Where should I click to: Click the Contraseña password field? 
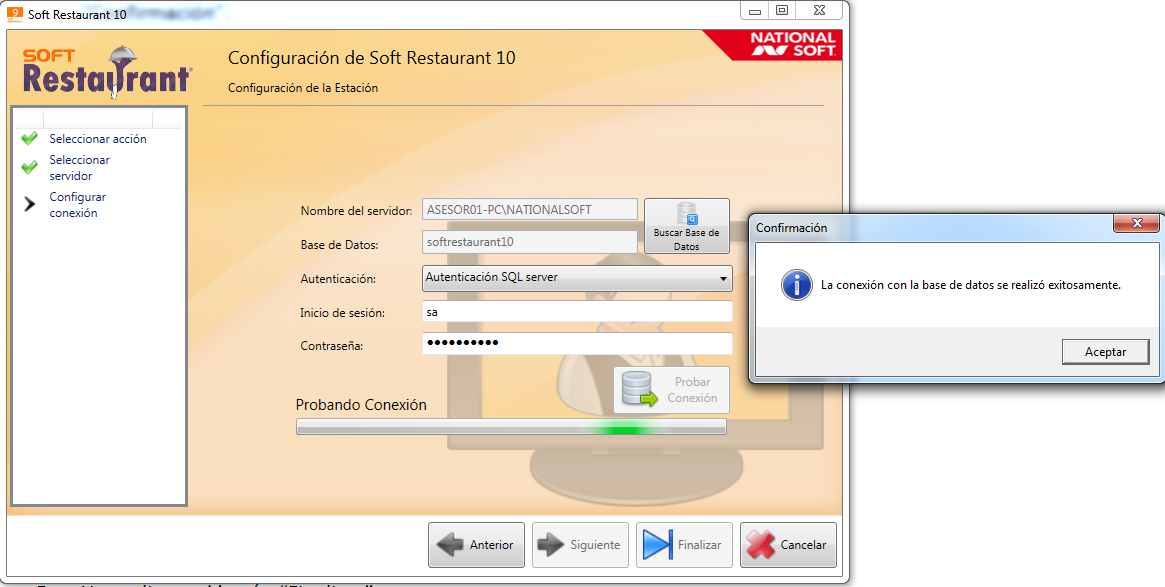[x=577, y=343]
